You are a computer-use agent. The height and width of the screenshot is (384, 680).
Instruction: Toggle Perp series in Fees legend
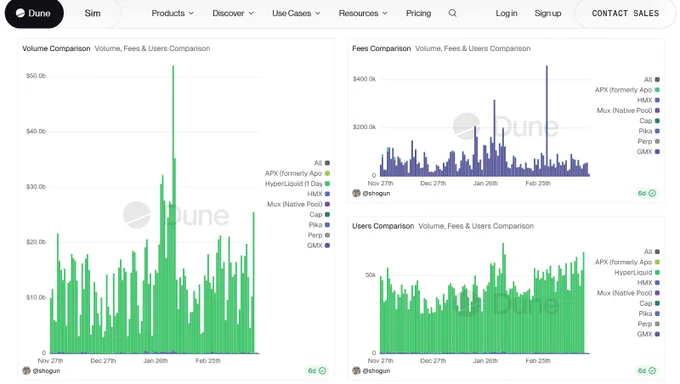click(x=649, y=141)
